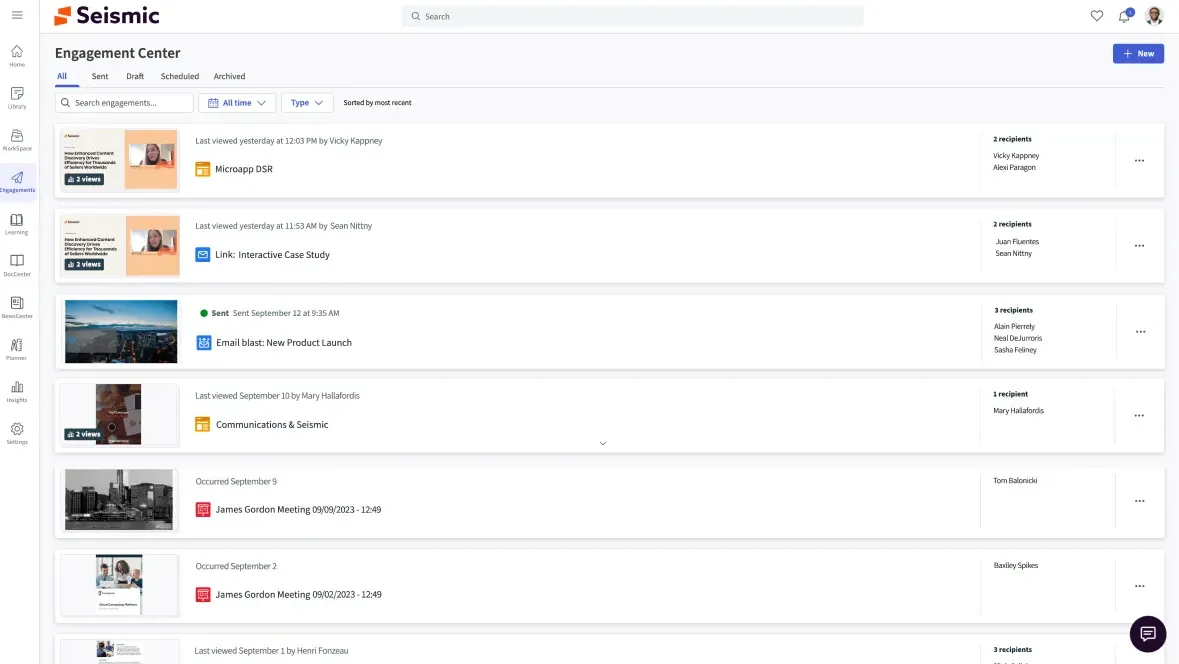
Task: Open more options for Meeting 09/02/2023
Action: click(1139, 586)
